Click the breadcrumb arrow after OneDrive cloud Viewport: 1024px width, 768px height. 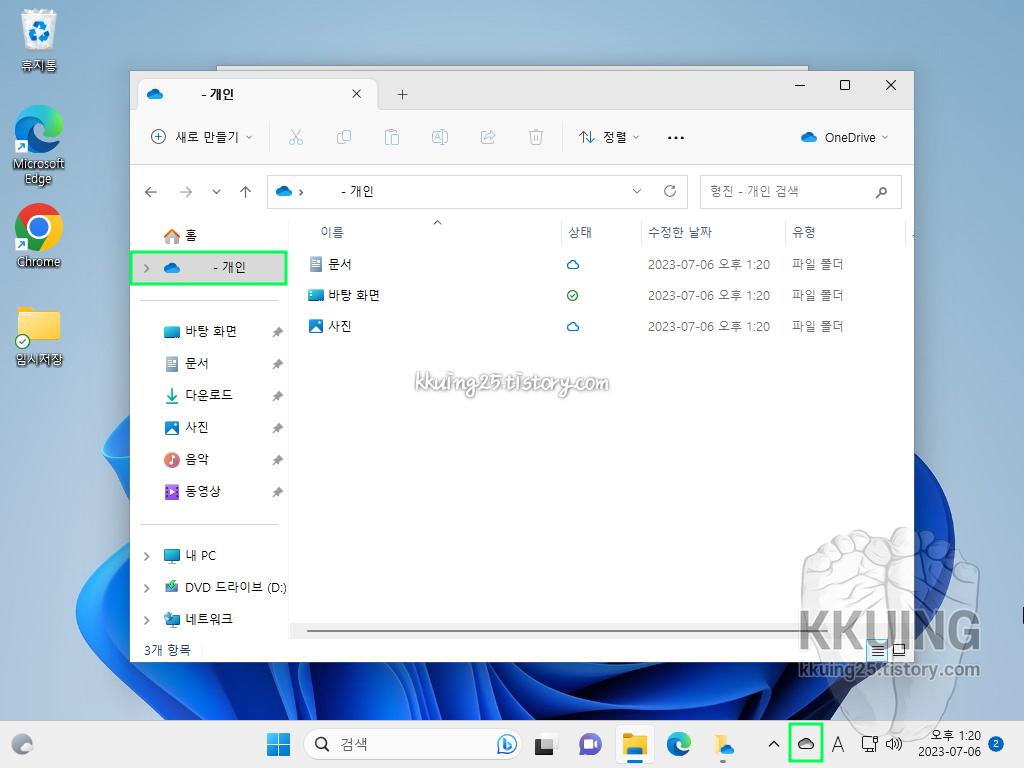tap(301, 192)
